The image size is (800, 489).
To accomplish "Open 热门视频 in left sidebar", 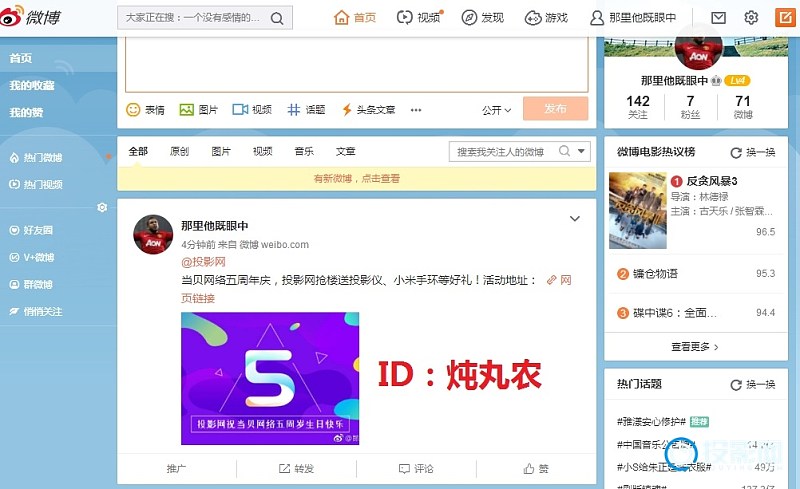I will [x=36, y=184].
